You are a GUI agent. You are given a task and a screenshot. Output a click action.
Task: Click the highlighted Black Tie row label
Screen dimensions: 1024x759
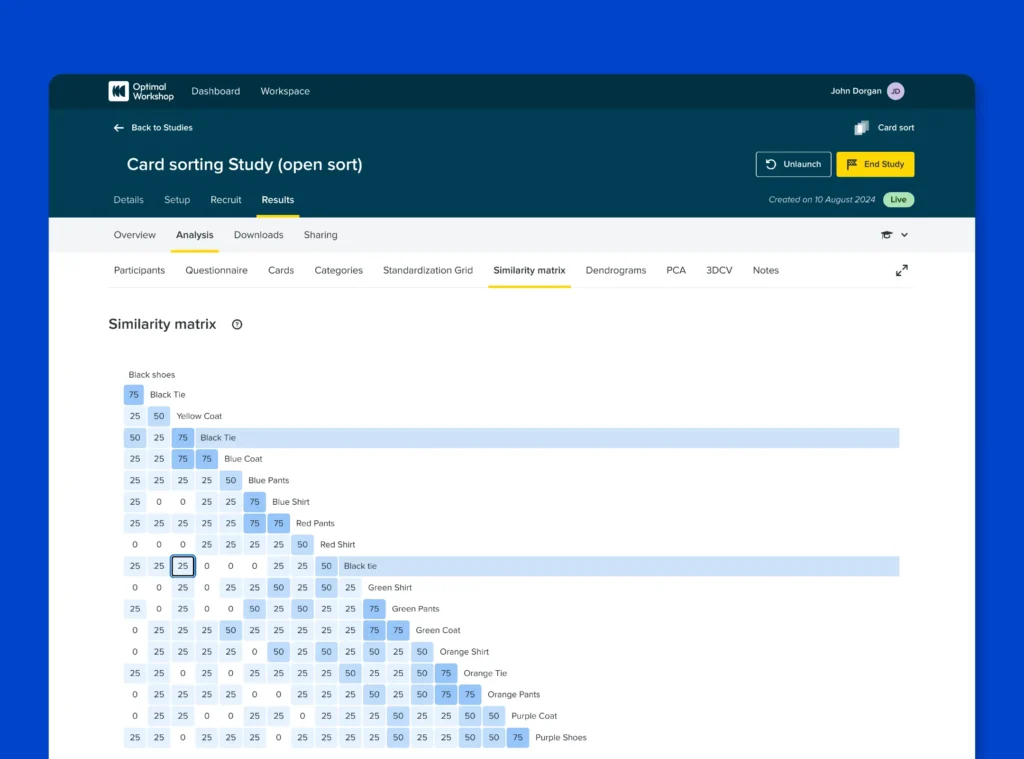[x=218, y=438]
